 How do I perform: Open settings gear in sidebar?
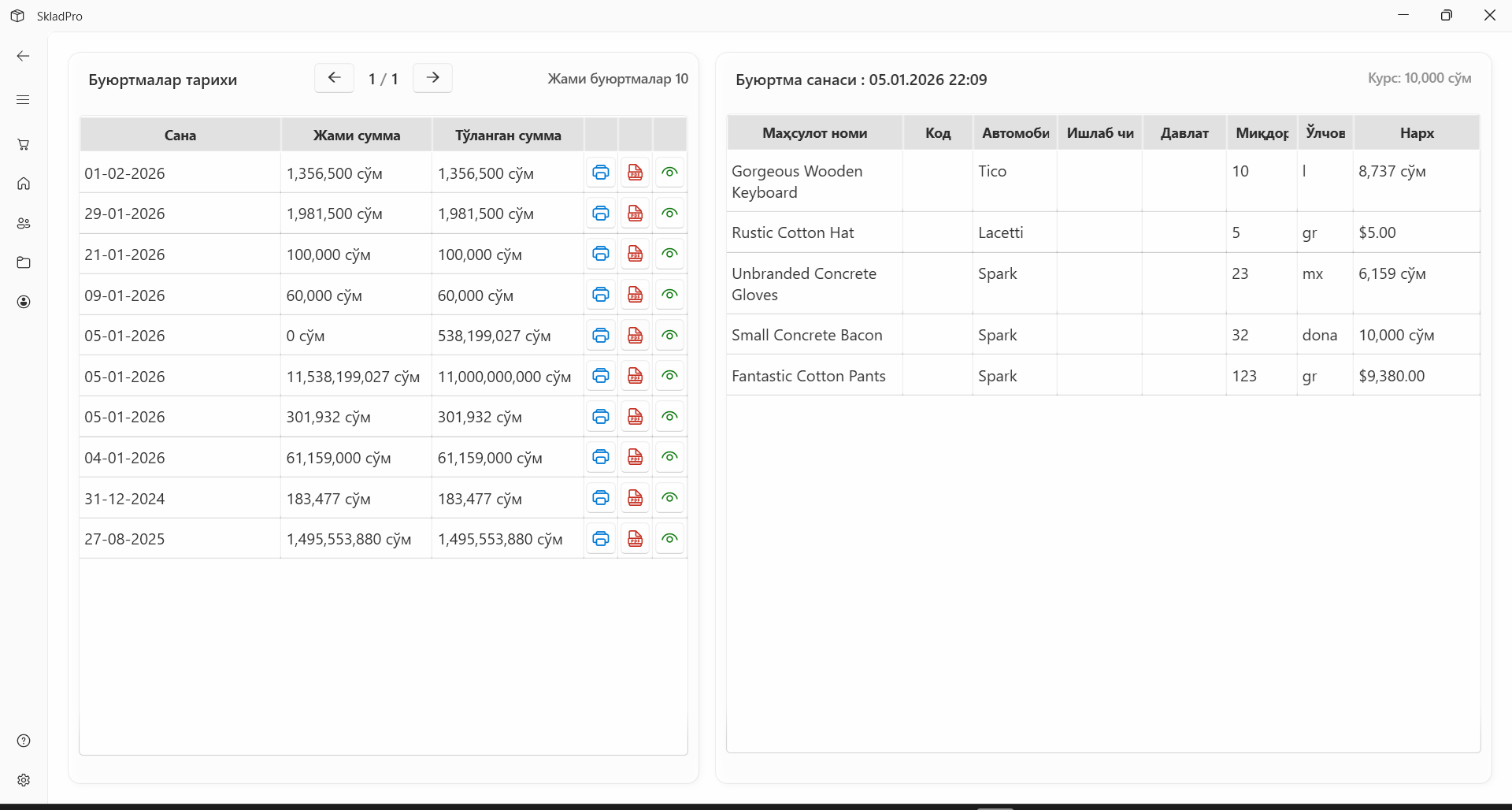click(24, 780)
